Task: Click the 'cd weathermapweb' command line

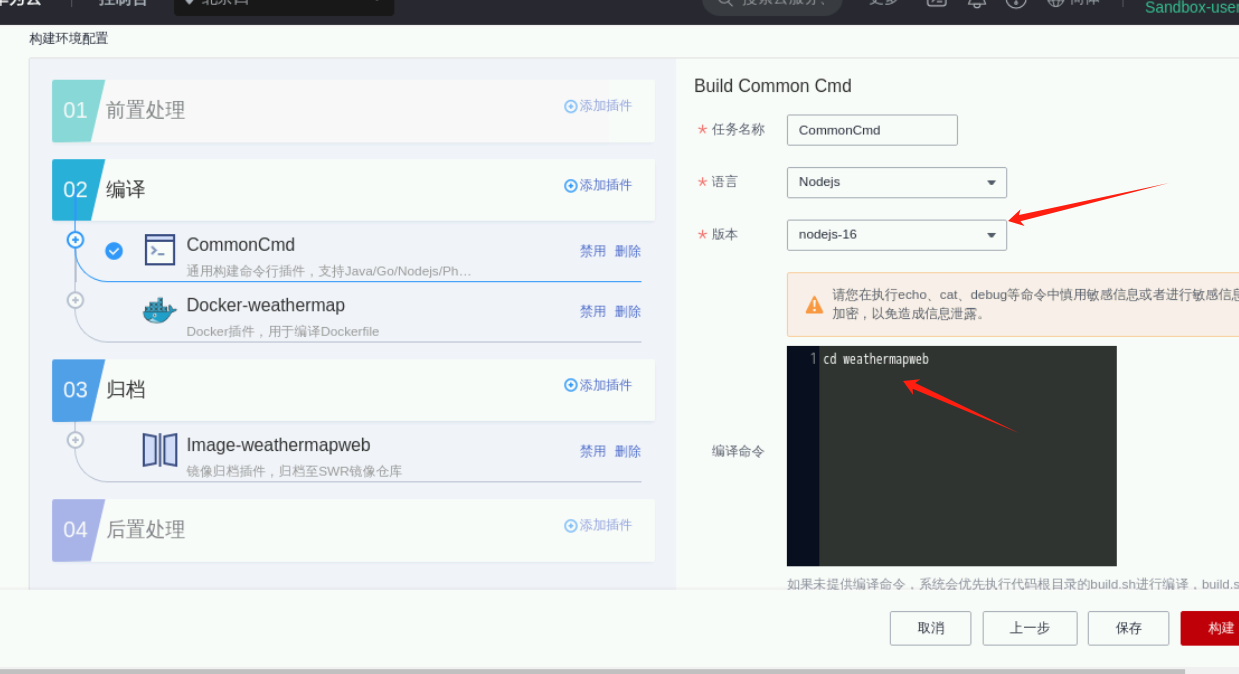Action: click(876, 359)
